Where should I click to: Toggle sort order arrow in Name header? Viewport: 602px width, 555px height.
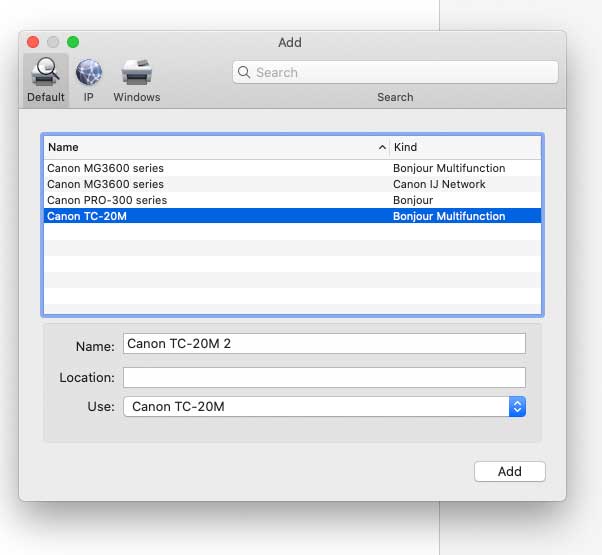(x=382, y=147)
